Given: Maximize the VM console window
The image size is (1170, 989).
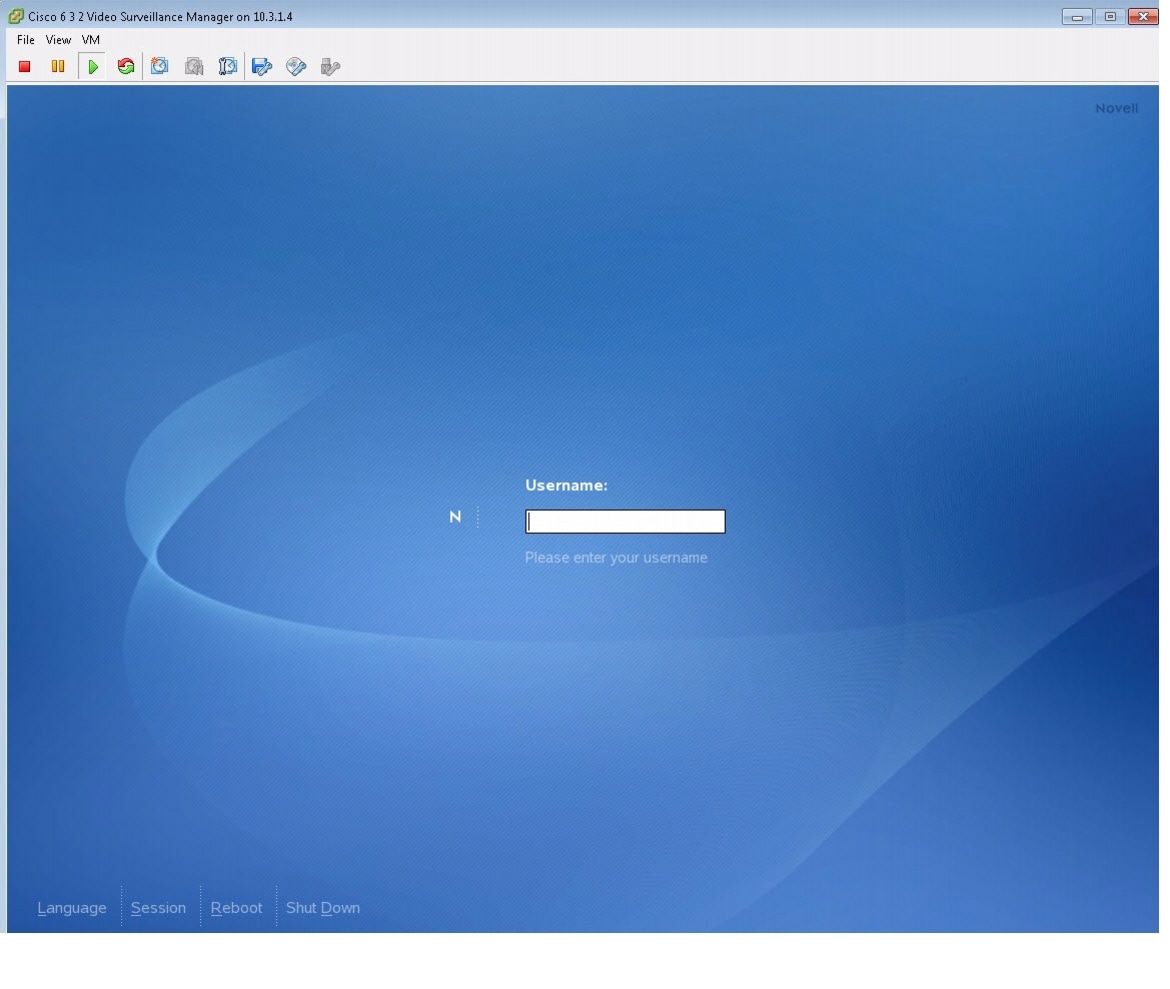Looking at the screenshot, I should tap(1110, 16).
